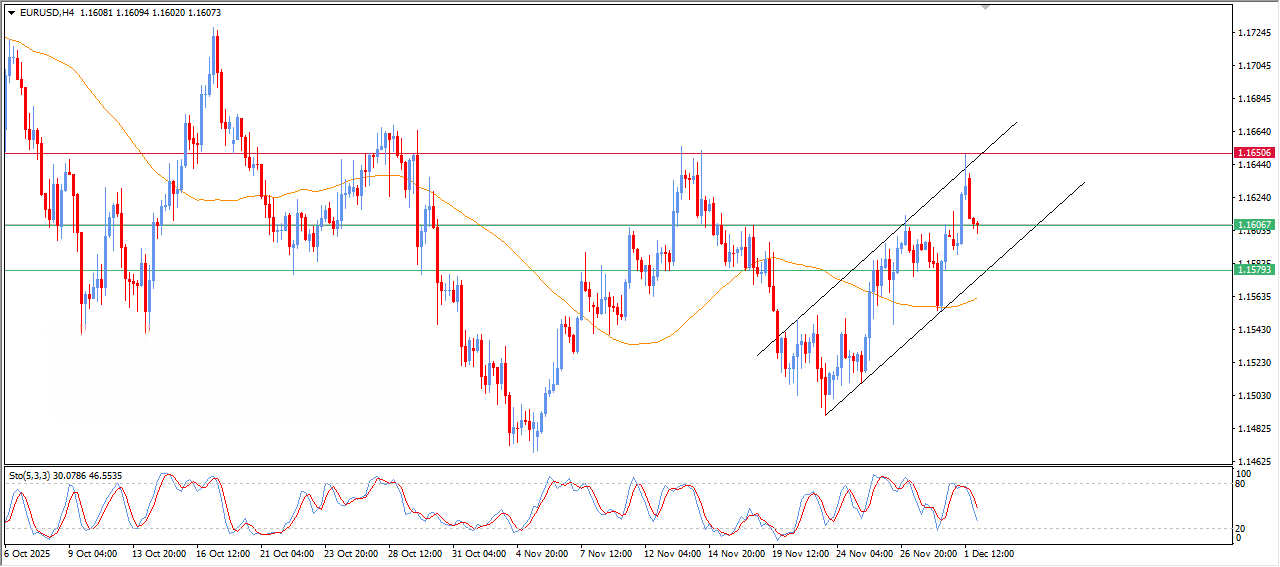Select the green 1.15793 price label

pos(1253,270)
